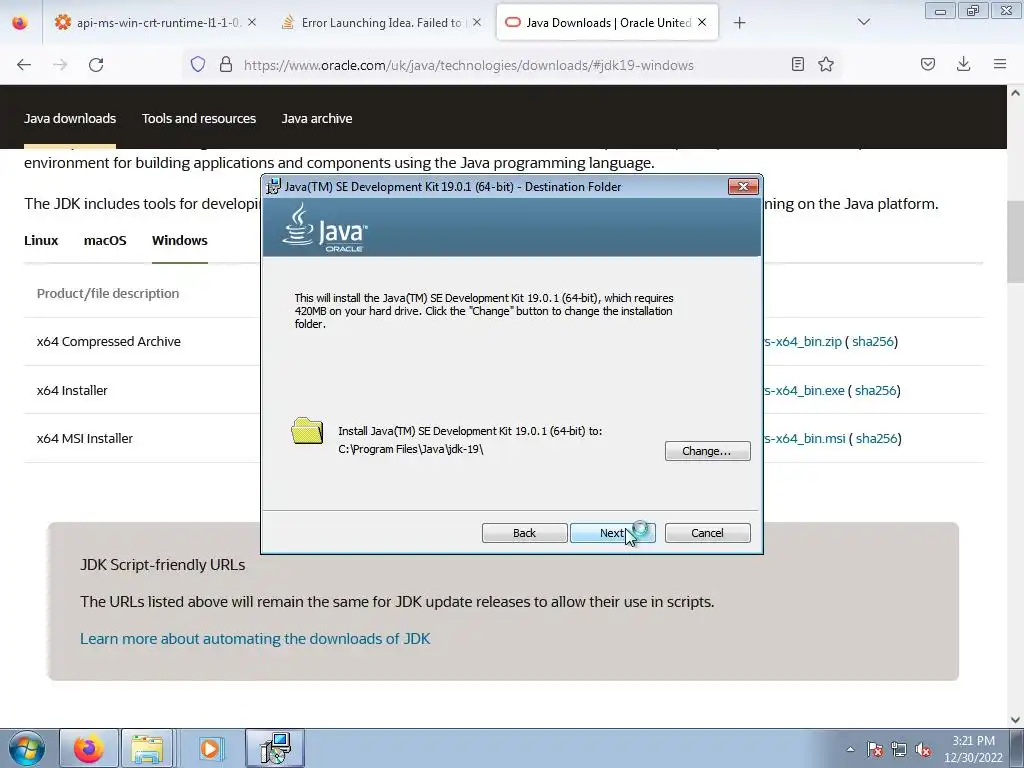Click Java installer taskbar icon
This screenshot has height=768, width=1024.
pyautogui.click(x=275, y=748)
